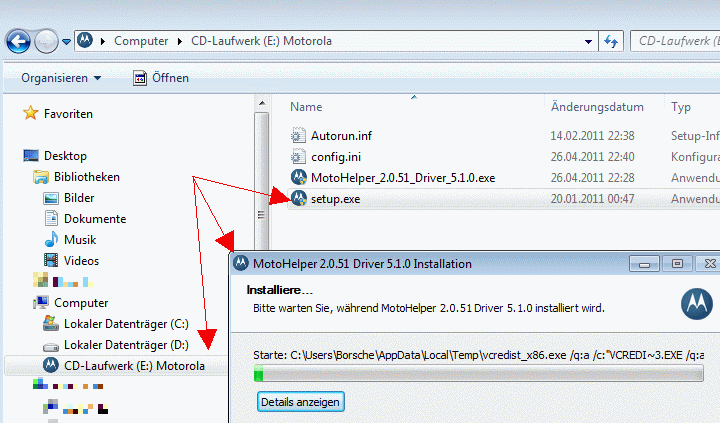This screenshot has height=423, width=720.
Task: Click the navigation pane scroll up arrow
Action: point(262,103)
